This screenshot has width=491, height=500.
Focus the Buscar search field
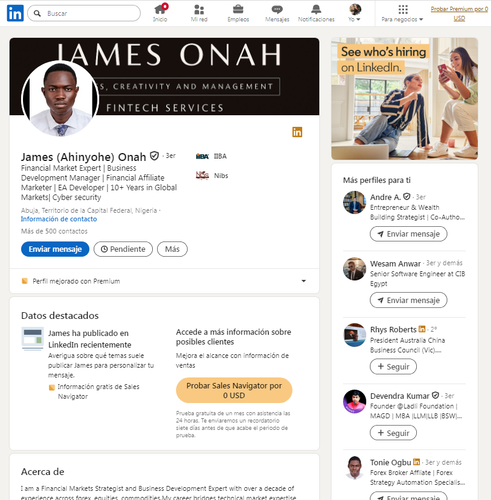[84, 13]
